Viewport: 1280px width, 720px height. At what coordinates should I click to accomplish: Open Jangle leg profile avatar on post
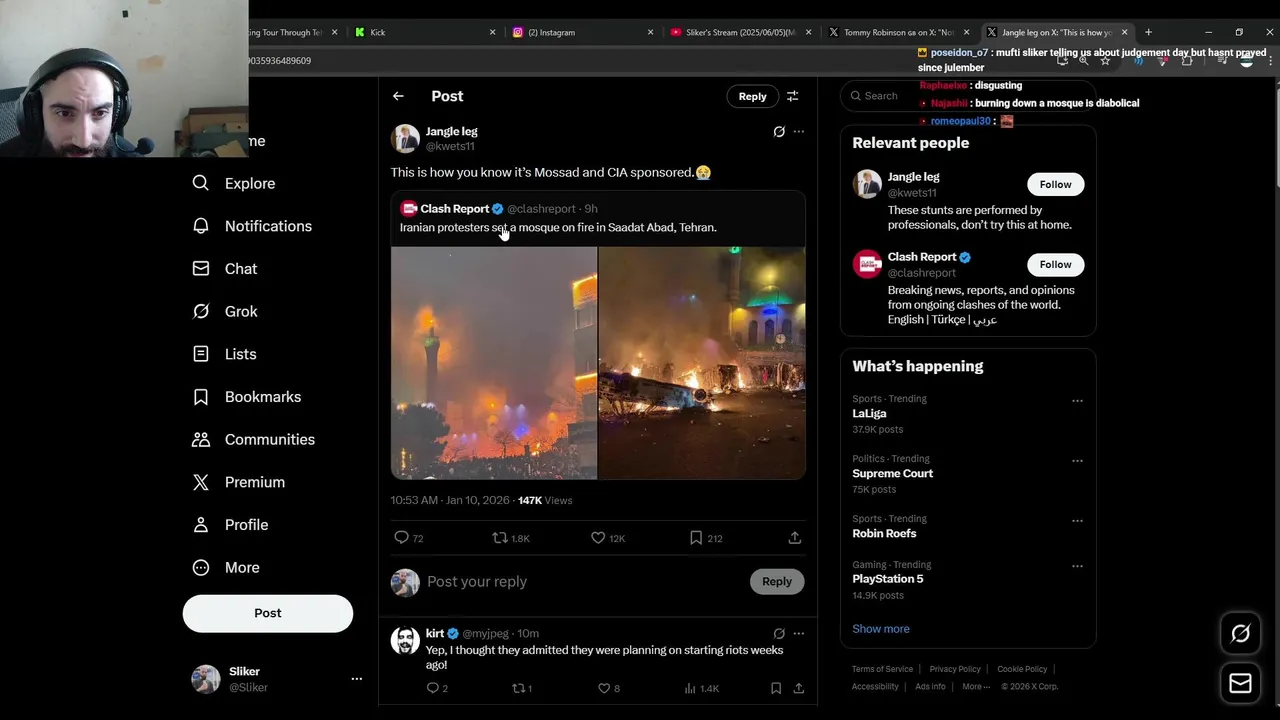[405, 139]
